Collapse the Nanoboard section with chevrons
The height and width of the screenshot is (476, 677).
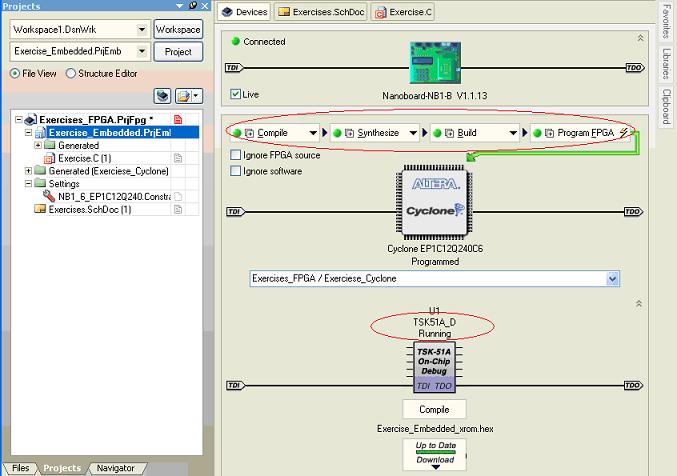[x=640, y=38]
